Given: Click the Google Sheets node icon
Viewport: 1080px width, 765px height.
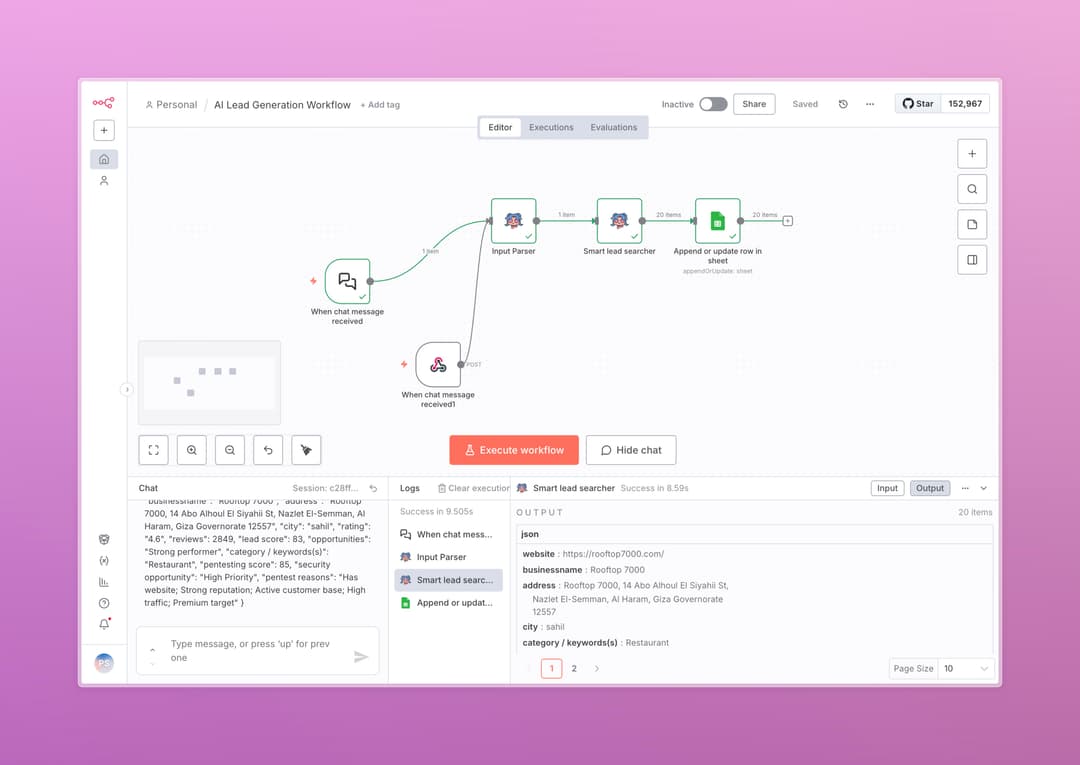Looking at the screenshot, I should (717, 221).
